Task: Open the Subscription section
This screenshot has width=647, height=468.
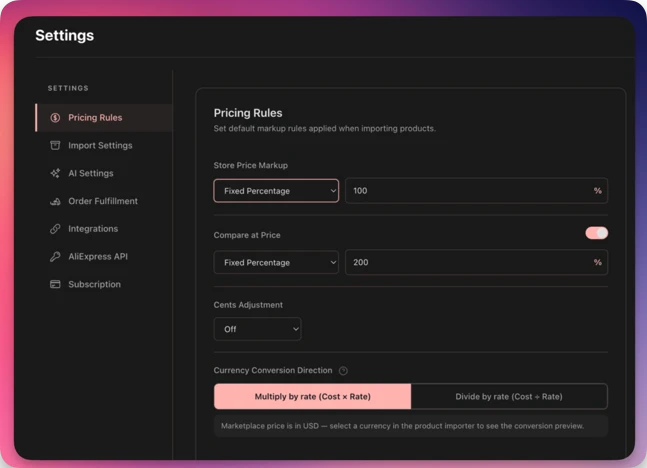Action: (104, 284)
